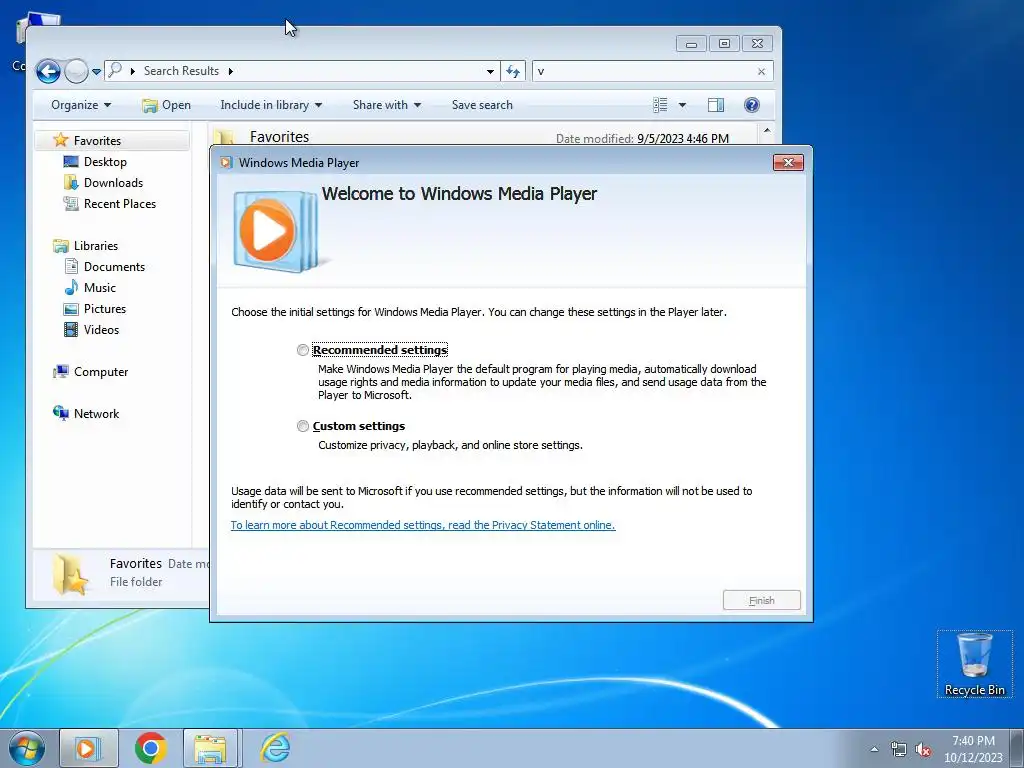Click the Network icon in sidebar
The image size is (1024, 768).
[x=61, y=413]
